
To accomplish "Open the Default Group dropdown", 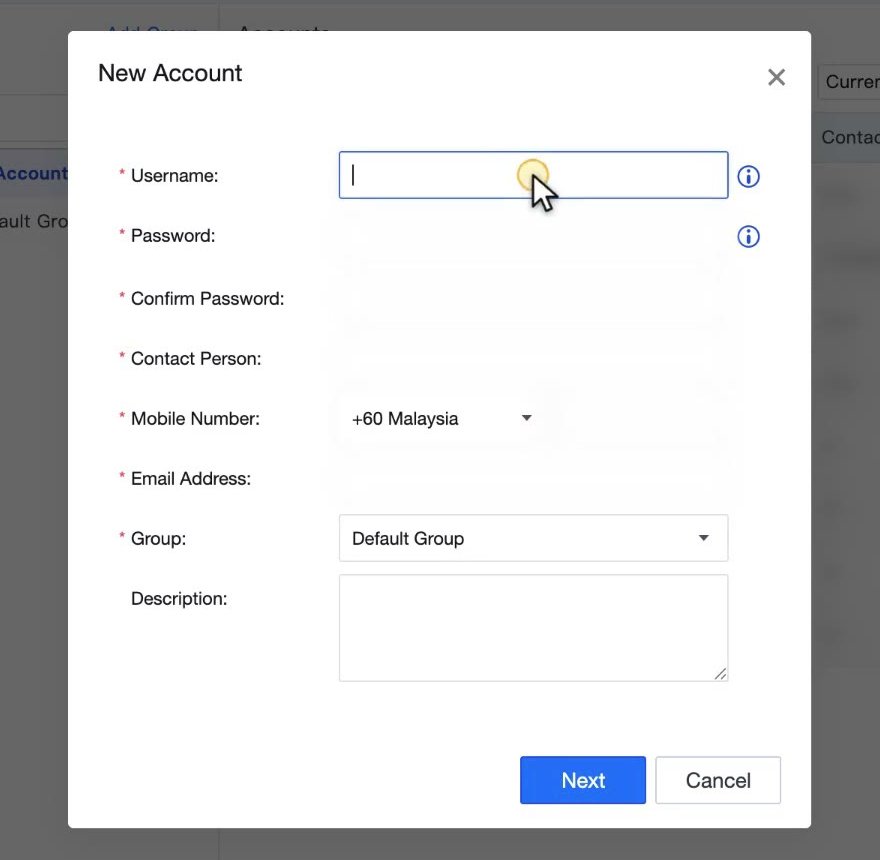I will pos(533,538).
